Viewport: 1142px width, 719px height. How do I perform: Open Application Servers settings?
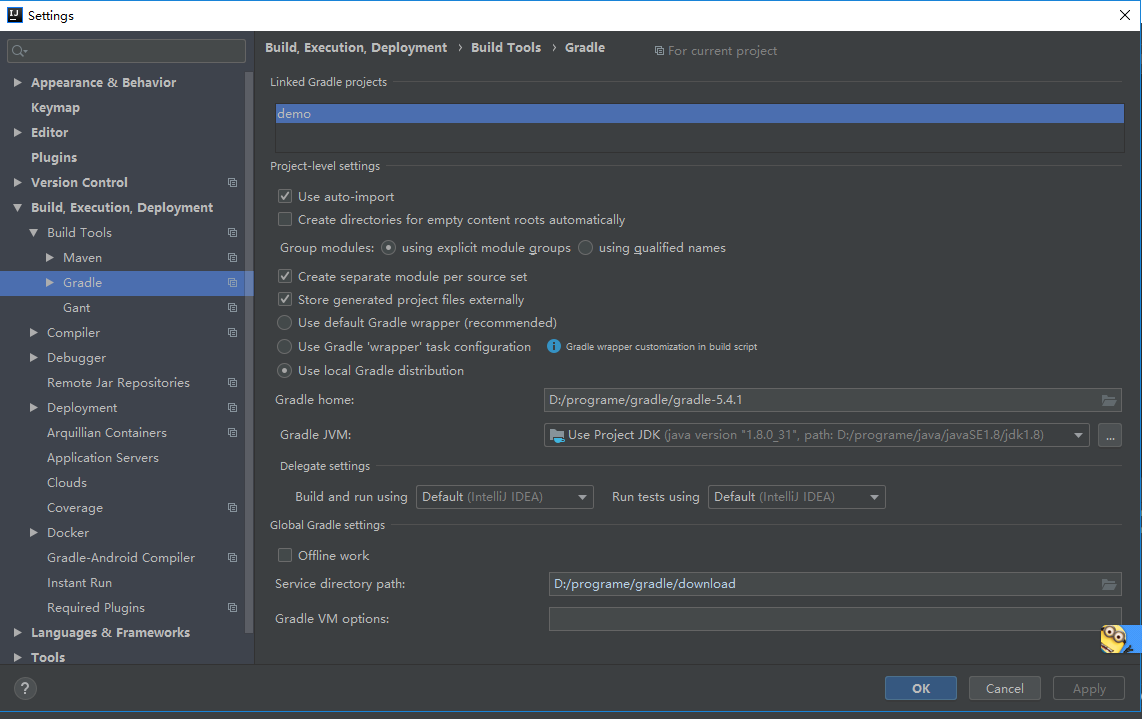pyautogui.click(x=103, y=457)
